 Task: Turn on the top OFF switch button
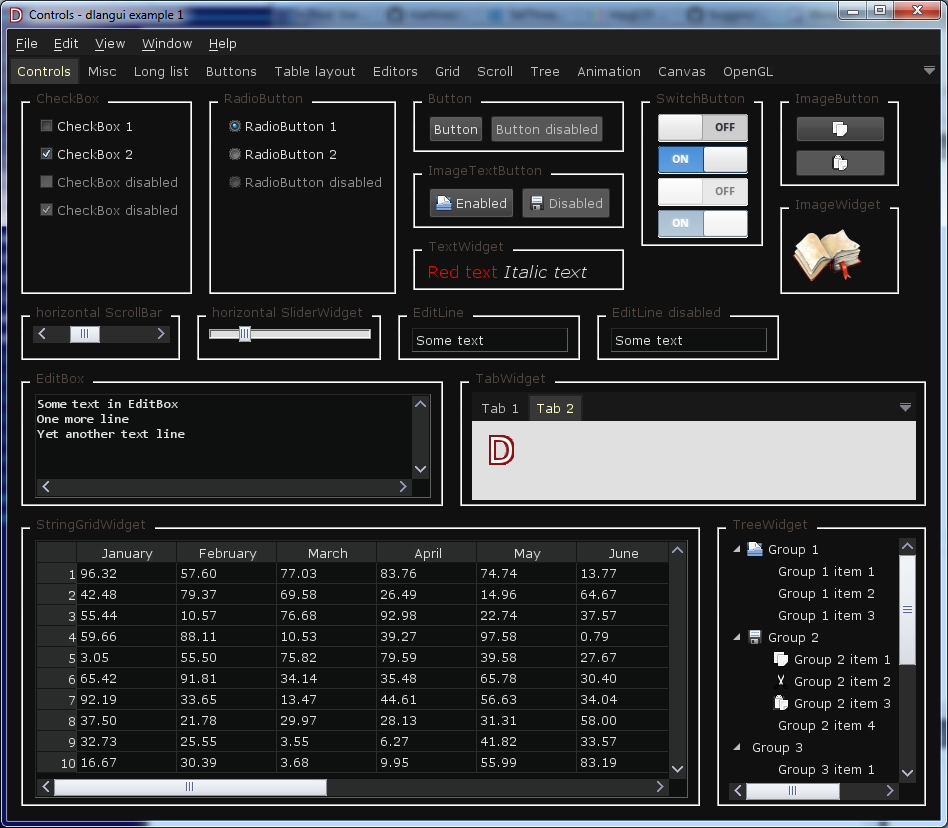pos(702,128)
